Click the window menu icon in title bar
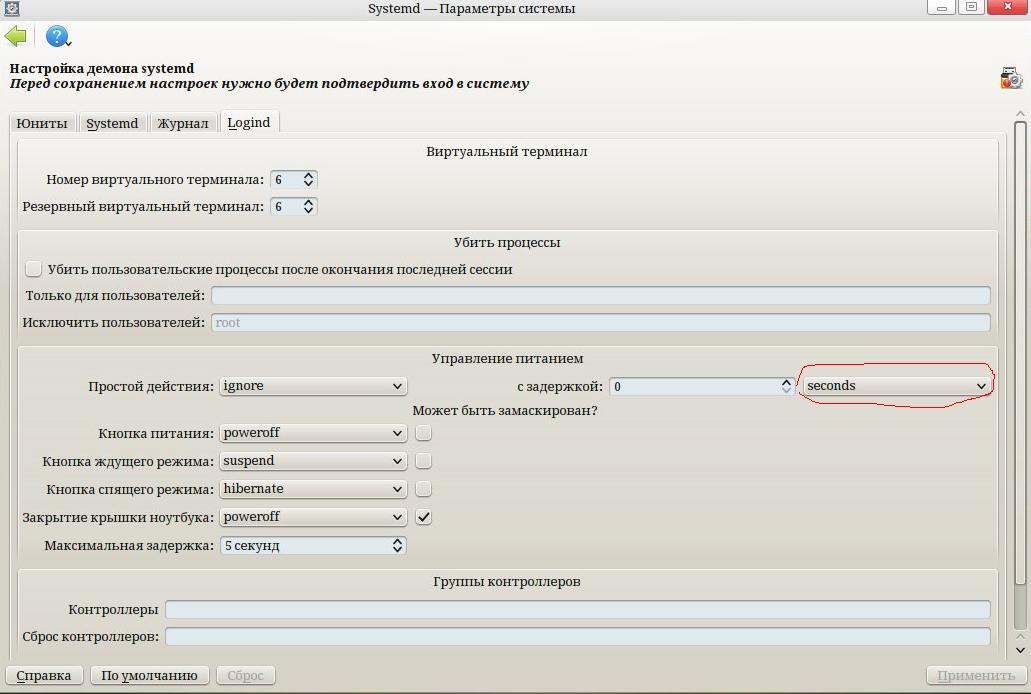The width and height of the screenshot is (1031, 694). pyautogui.click(x=11, y=8)
